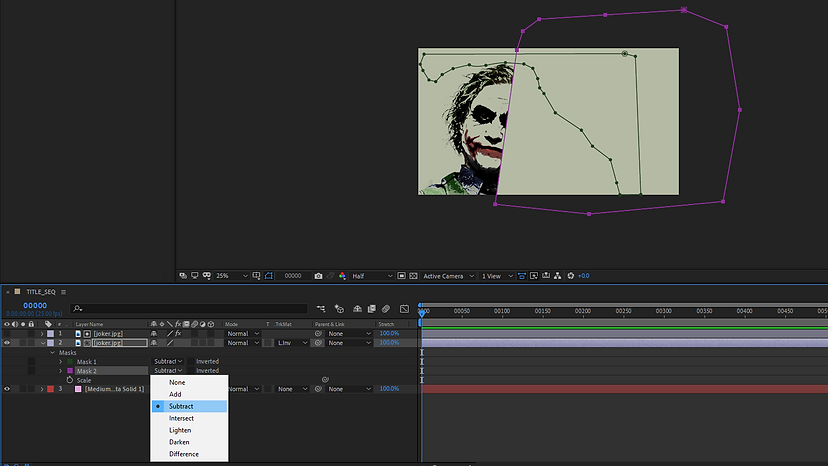Screen dimensions: 828x466
Task: Click the current time 00000 display in timeline
Action: (x=35, y=305)
